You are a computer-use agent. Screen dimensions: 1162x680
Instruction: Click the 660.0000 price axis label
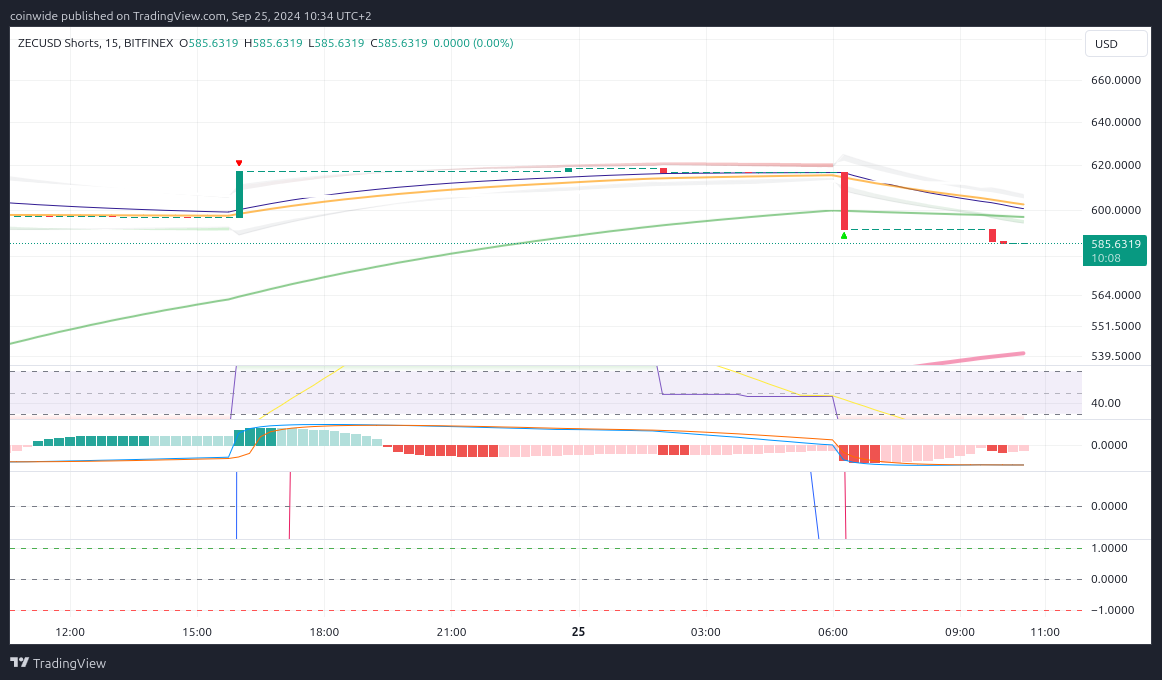(x=1115, y=80)
